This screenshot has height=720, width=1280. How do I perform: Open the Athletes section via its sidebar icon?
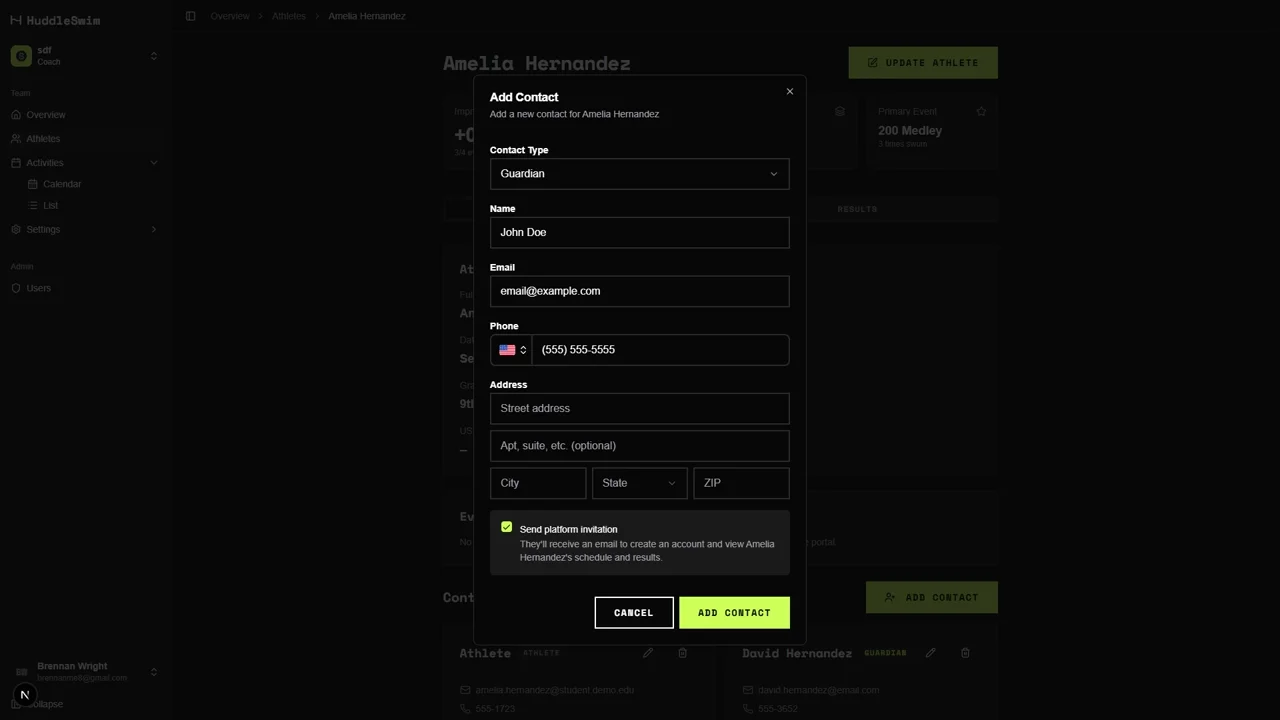click(x=15, y=138)
